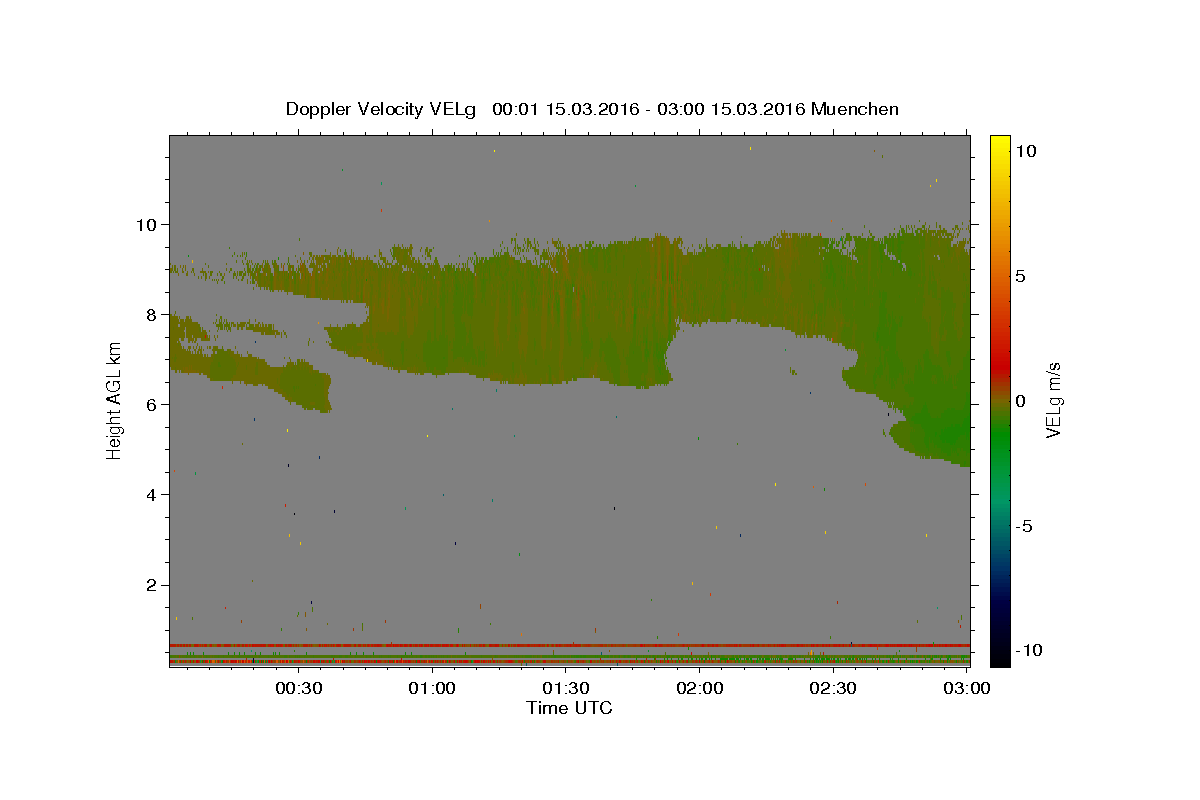
Task: Click the colorbar label -5
Action: [1025, 526]
